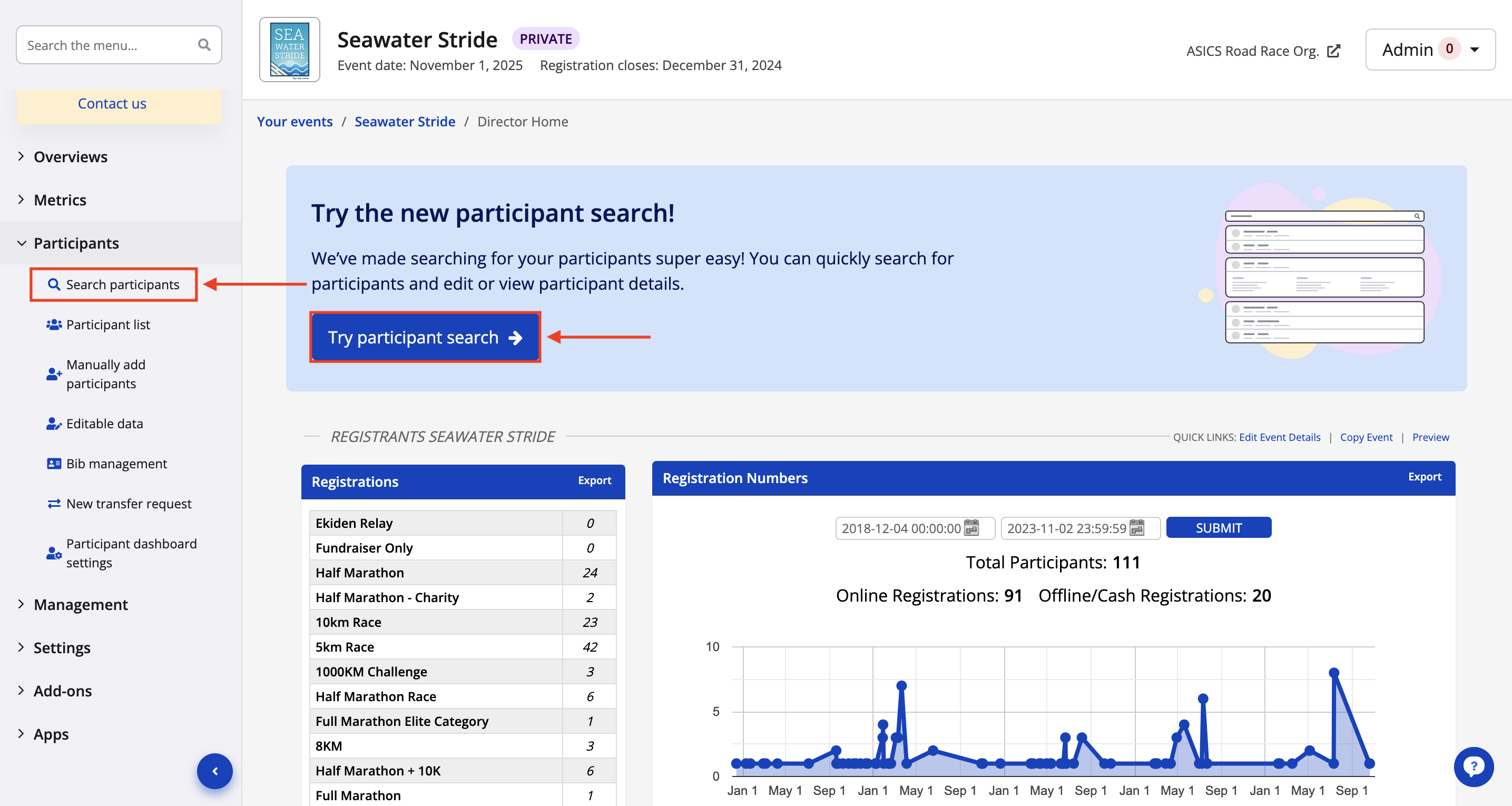The image size is (1512, 806).
Task: Click the help question mark bubble
Action: [x=1473, y=766]
